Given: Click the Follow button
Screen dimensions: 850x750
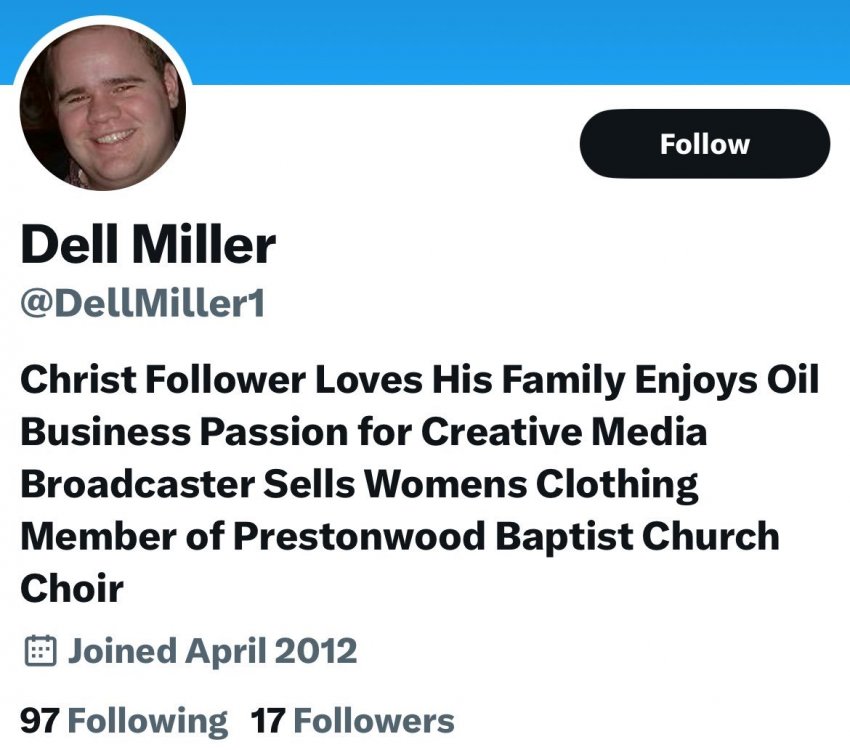Looking at the screenshot, I should click(704, 144).
